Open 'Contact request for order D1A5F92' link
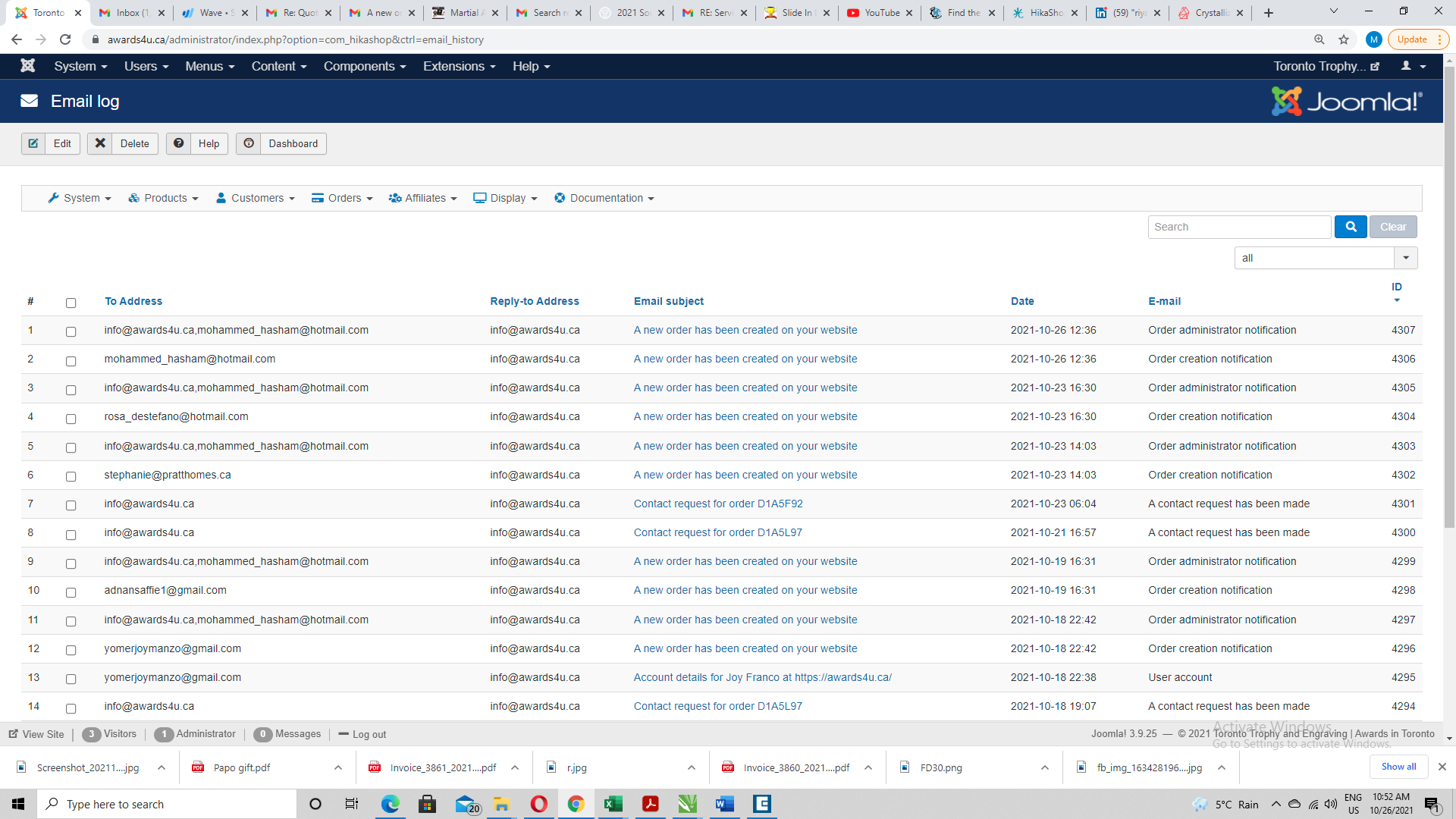Screen dimensions: 1456x819 click(717, 504)
